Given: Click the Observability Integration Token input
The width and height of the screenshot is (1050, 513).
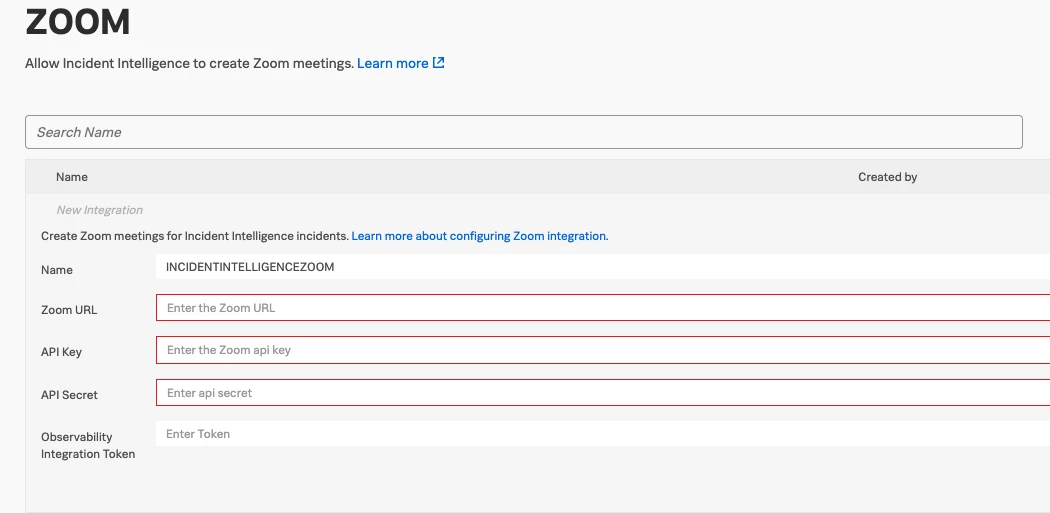Looking at the screenshot, I should (603, 433).
